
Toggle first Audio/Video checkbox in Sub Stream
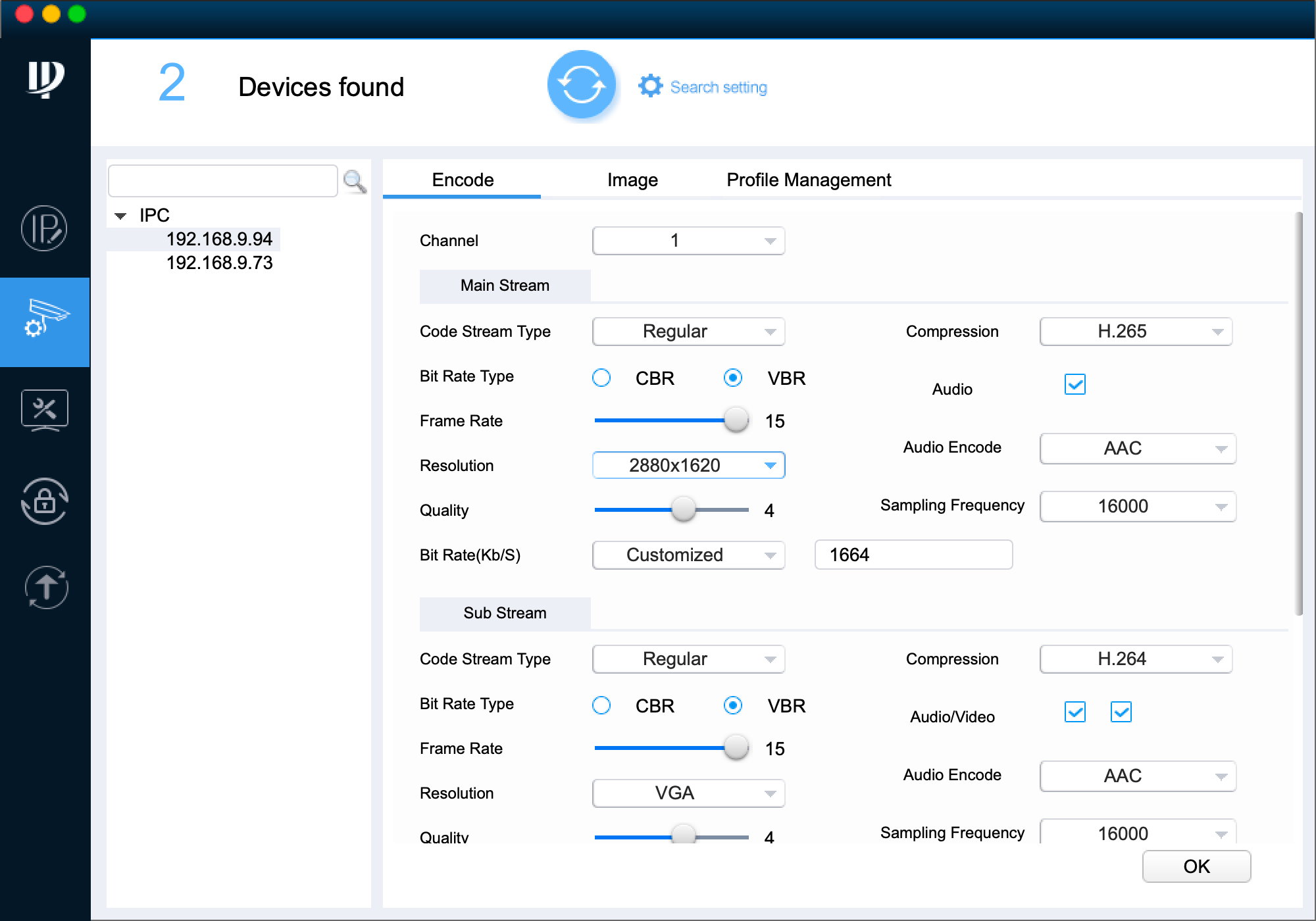click(1075, 712)
